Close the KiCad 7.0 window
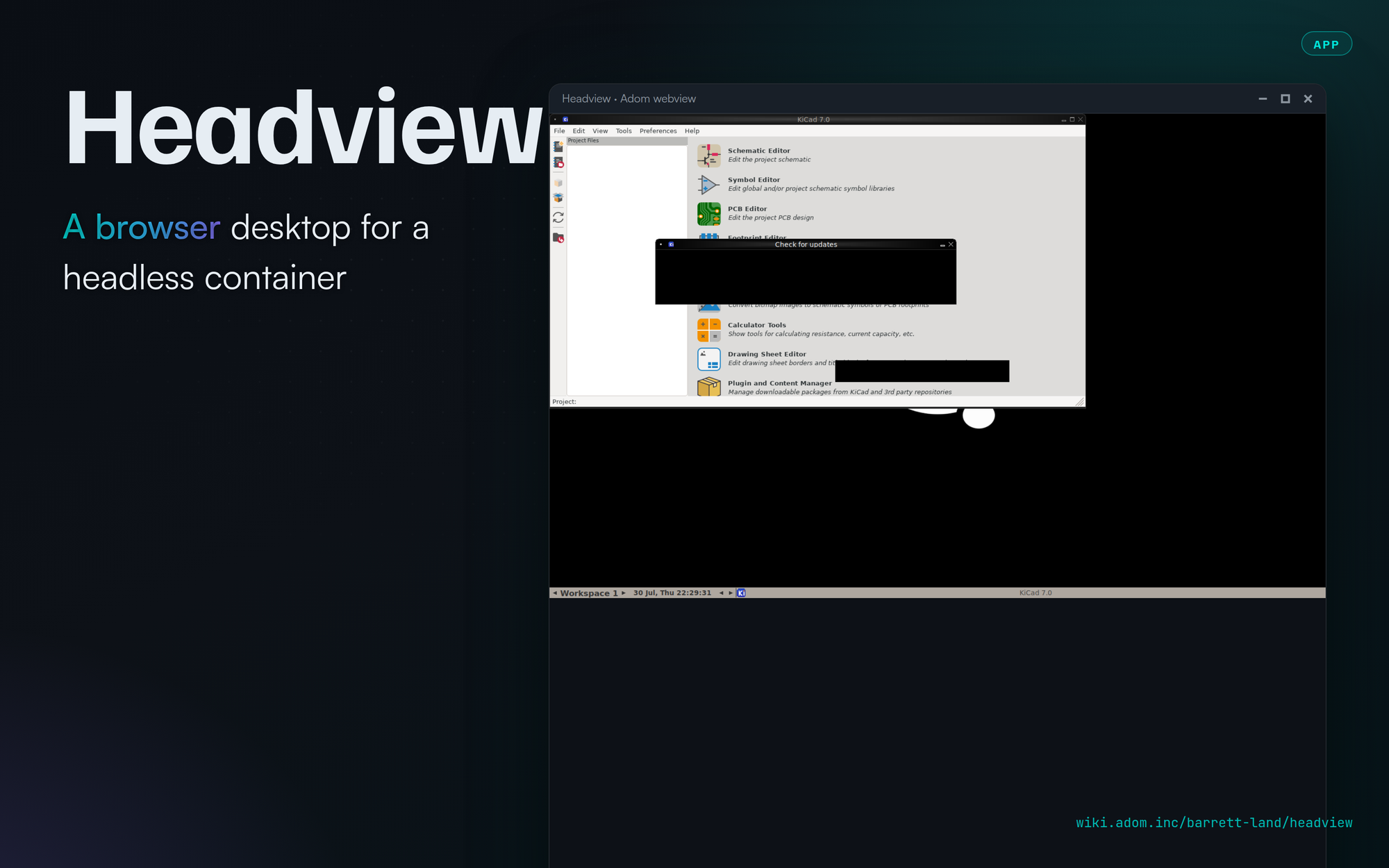1389x868 pixels. pos(1081,119)
